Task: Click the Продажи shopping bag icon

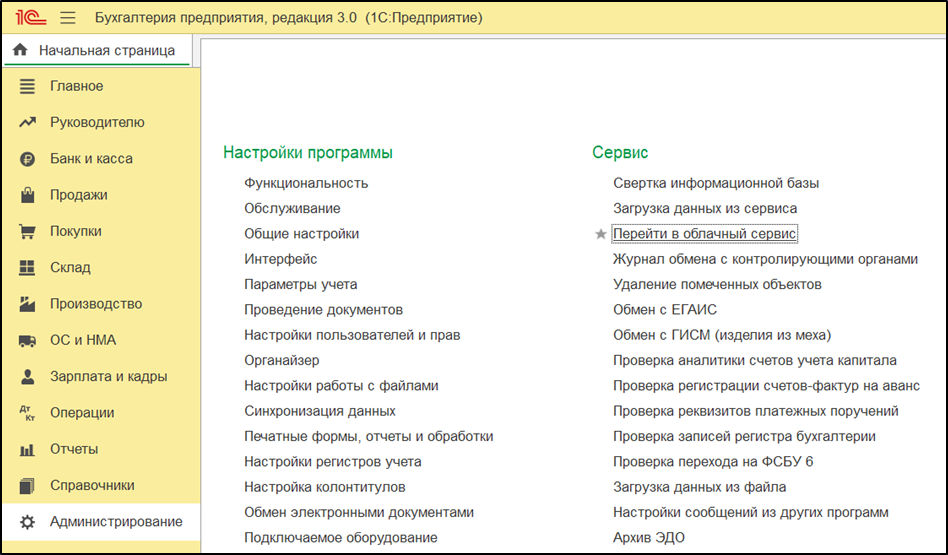Action: coord(27,195)
